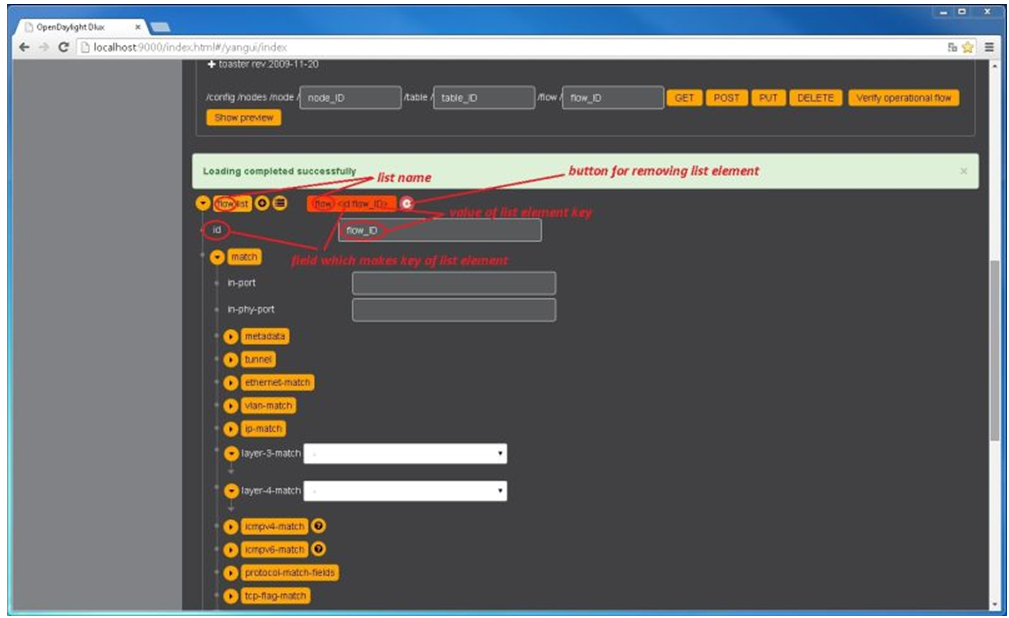Close the OpenDaylight Dlux tab
1009x618 pixels.
coord(137,27)
